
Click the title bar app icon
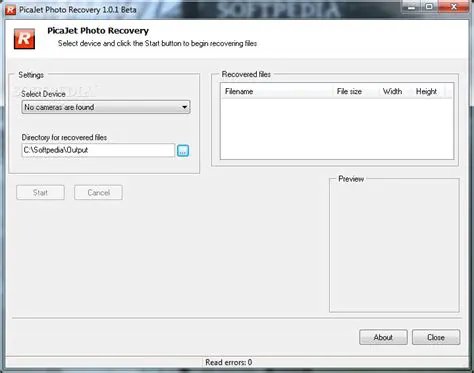point(11,10)
